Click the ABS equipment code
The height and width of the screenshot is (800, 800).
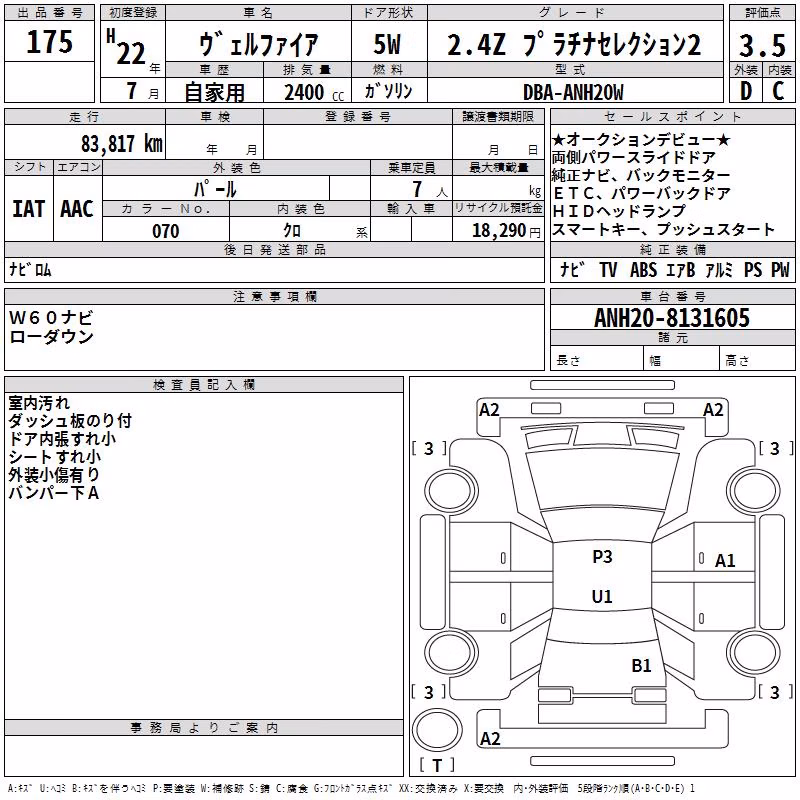643,269
